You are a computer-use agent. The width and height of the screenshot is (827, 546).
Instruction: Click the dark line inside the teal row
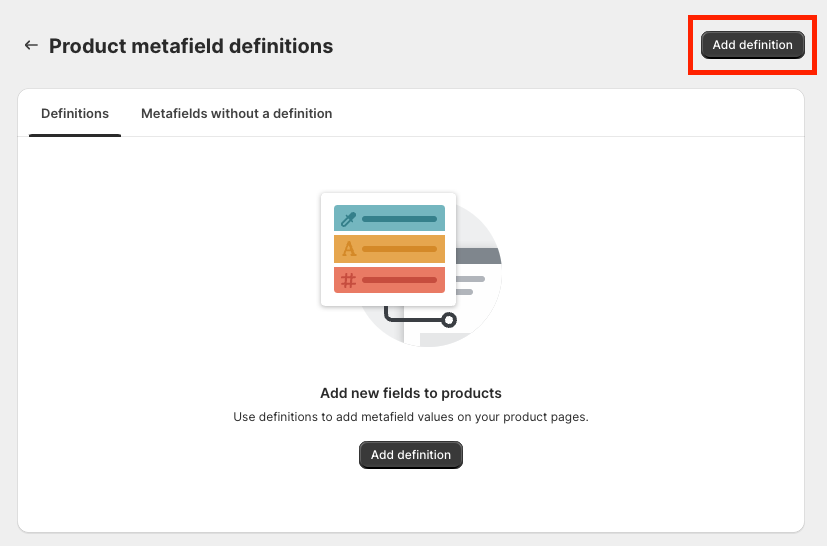tap(399, 219)
